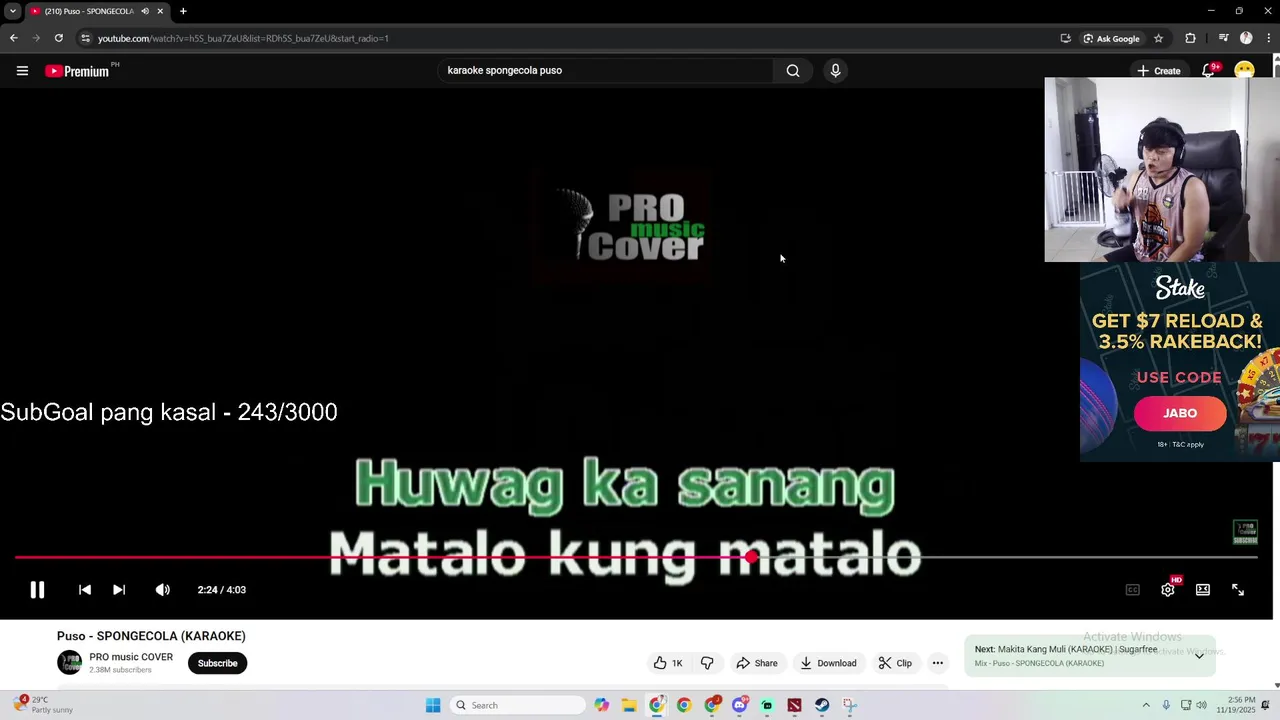Toggle closed captions on the player
Image resolution: width=1280 pixels, height=720 pixels.
pyautogui.click(x=1132, y=590)
